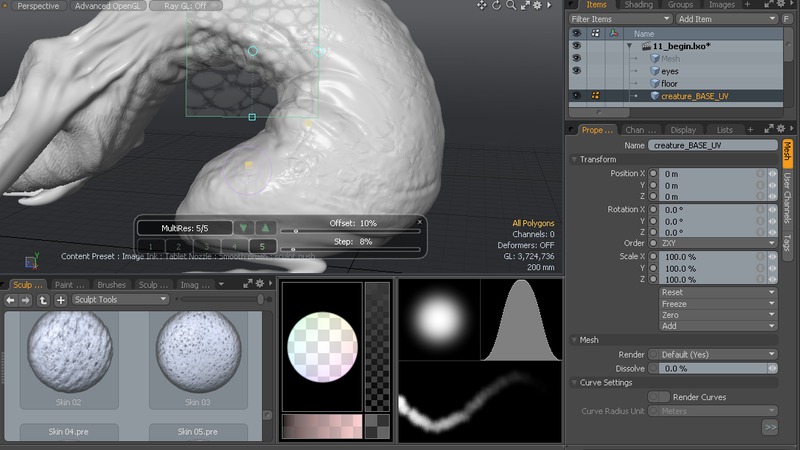Click the preset browser add (+) icon
The width and height of the screenshot is (800, 450).
pos(61,299)
